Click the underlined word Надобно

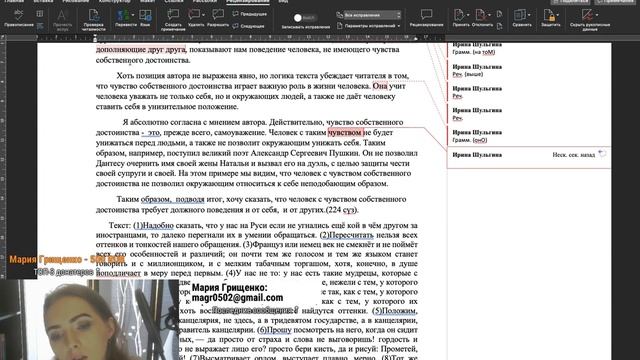[x=158, y=226]
